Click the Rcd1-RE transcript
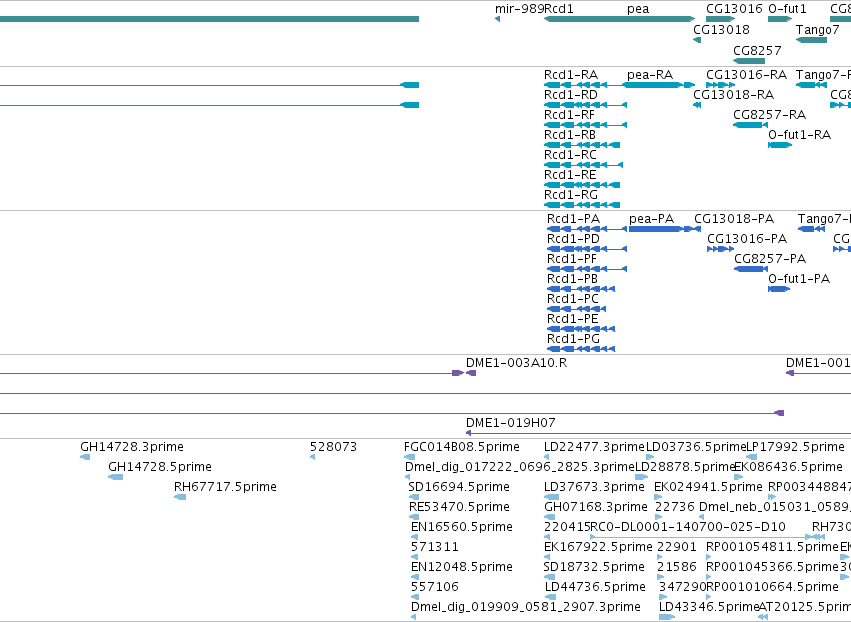 coord(582,185)
